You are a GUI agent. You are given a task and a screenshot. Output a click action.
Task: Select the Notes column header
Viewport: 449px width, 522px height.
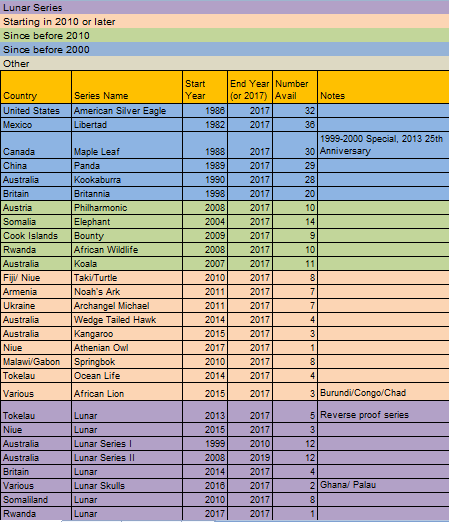[384, 87]
